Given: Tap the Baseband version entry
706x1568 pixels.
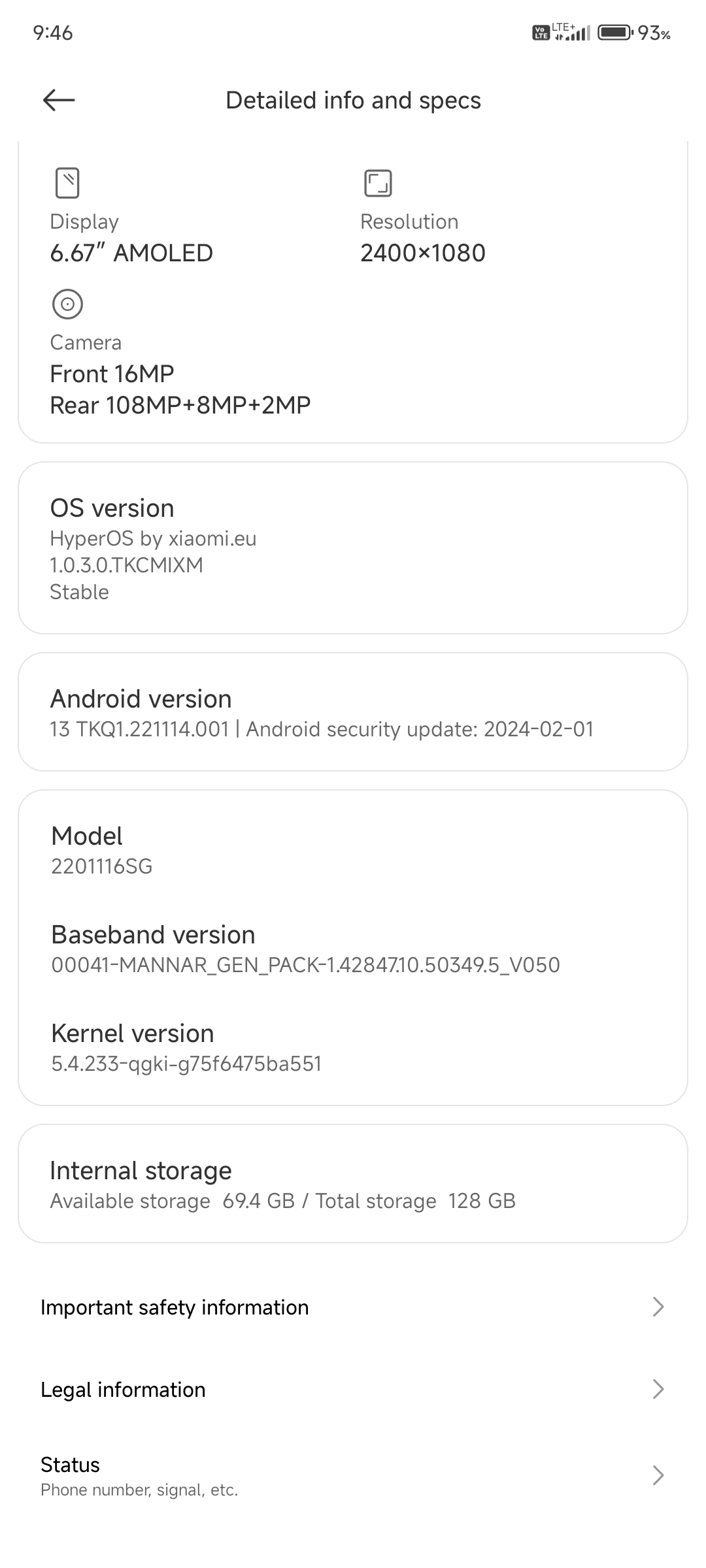Looking at the screenshot, I should point(353,949).
